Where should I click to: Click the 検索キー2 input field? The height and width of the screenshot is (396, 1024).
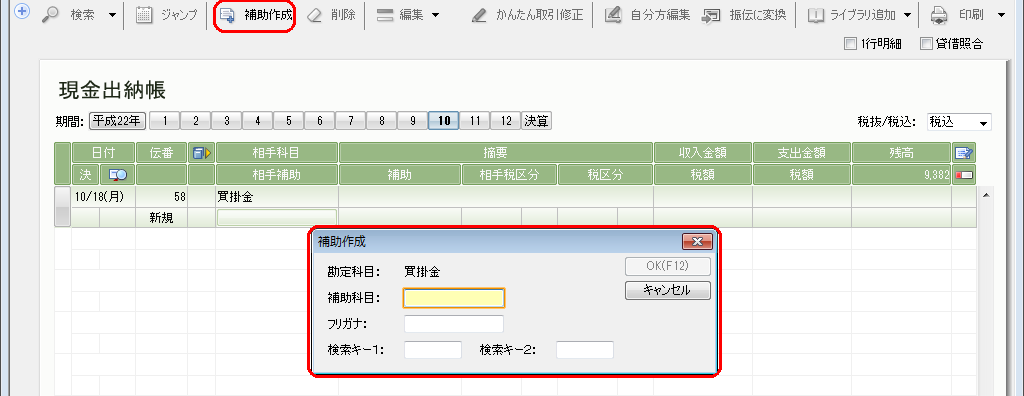click(584, 350)
